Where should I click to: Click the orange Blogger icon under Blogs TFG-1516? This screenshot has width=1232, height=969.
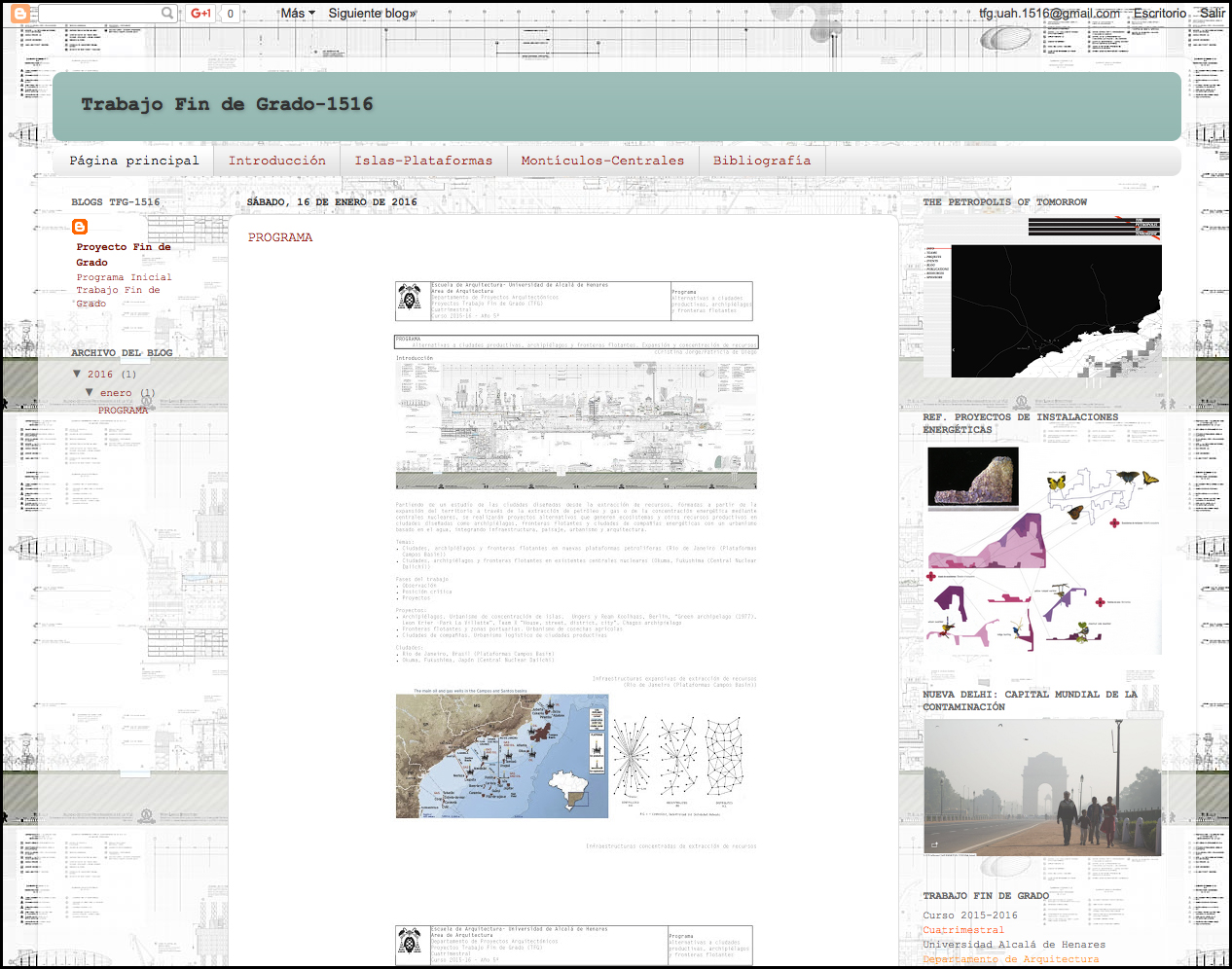tap(80, 227)
